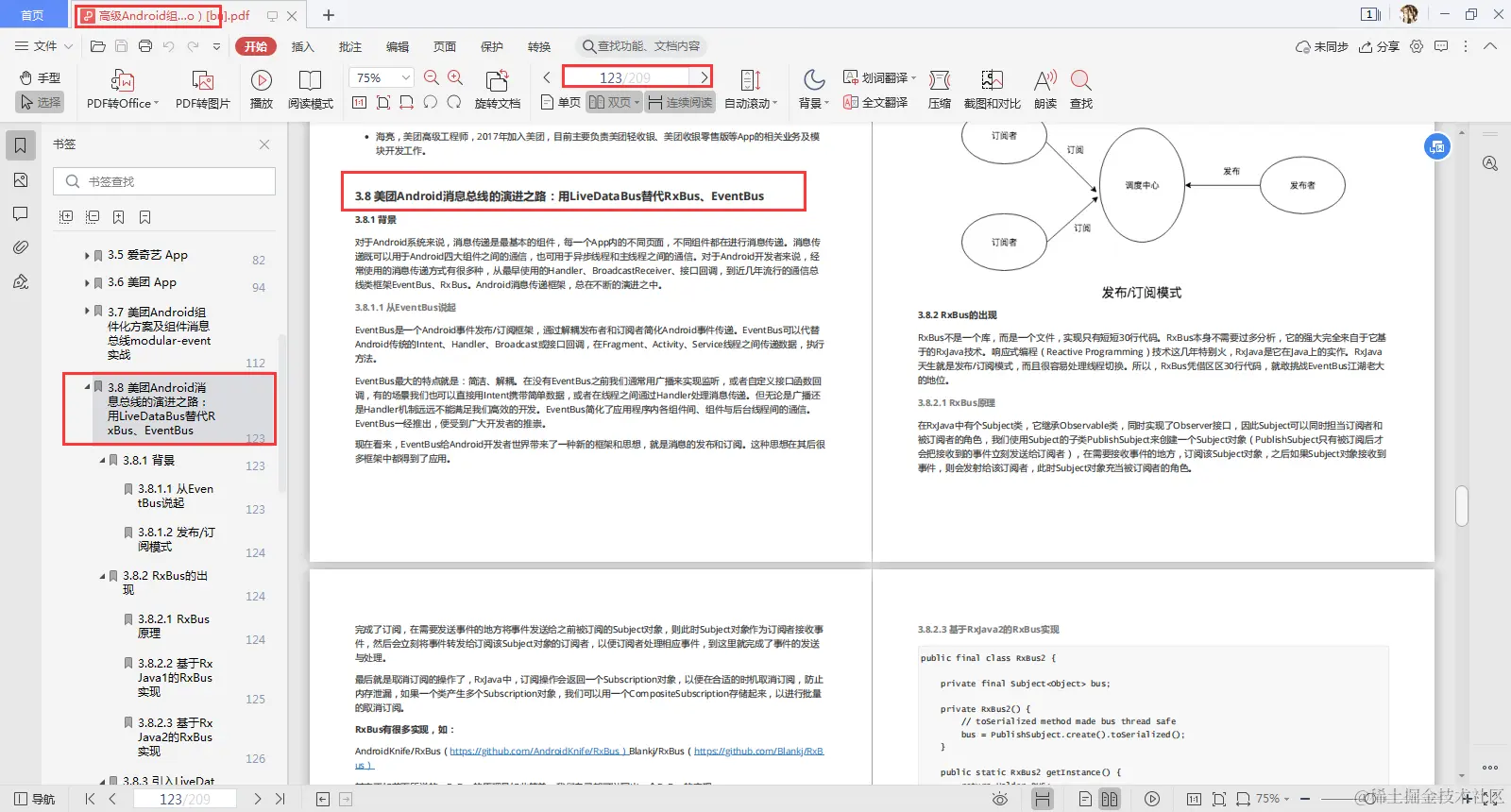The image size is (1511, 812).
Task: Open the Find tool
Action: [1081, 90]
